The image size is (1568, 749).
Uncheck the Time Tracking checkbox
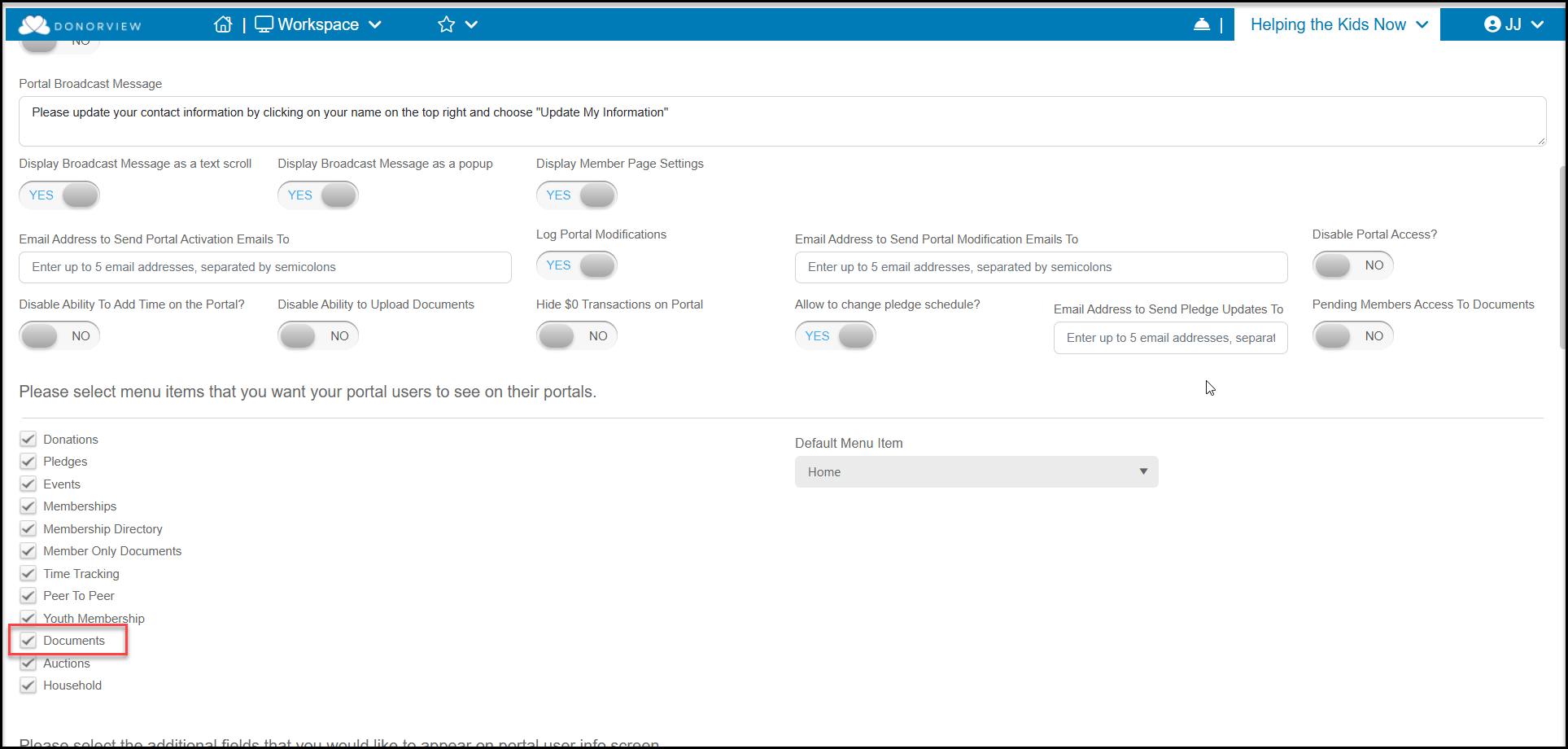pyautogui.click(x=28, y=574)
